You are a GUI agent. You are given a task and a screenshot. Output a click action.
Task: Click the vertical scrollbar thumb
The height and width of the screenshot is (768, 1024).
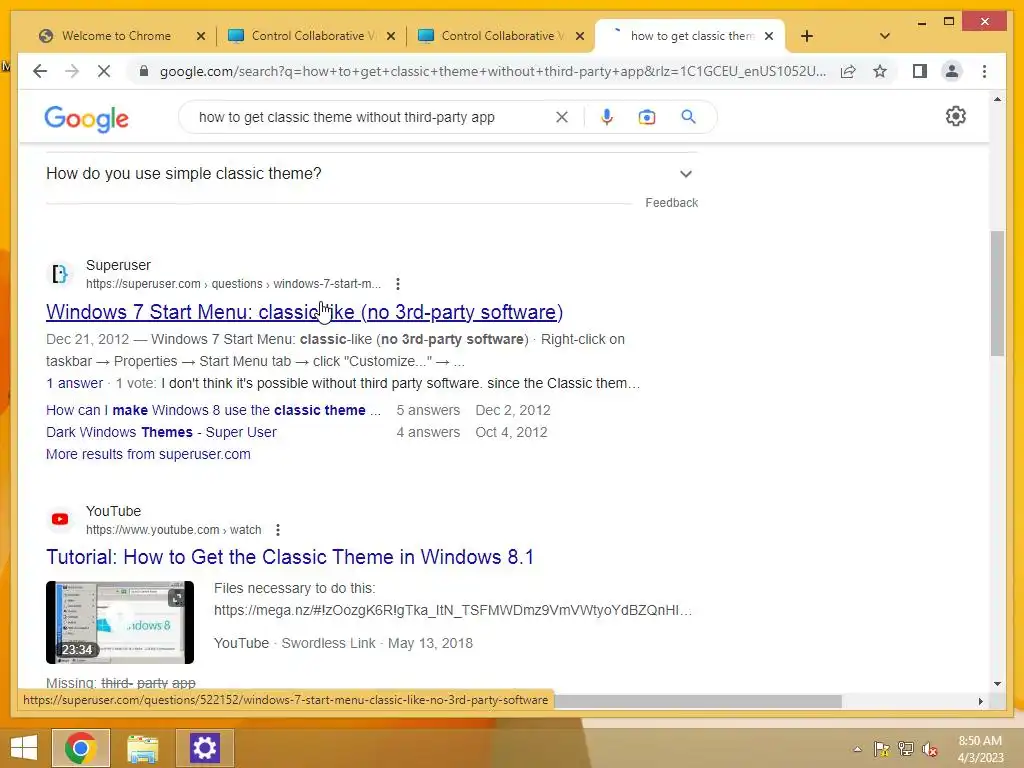[x=997, y=293]
